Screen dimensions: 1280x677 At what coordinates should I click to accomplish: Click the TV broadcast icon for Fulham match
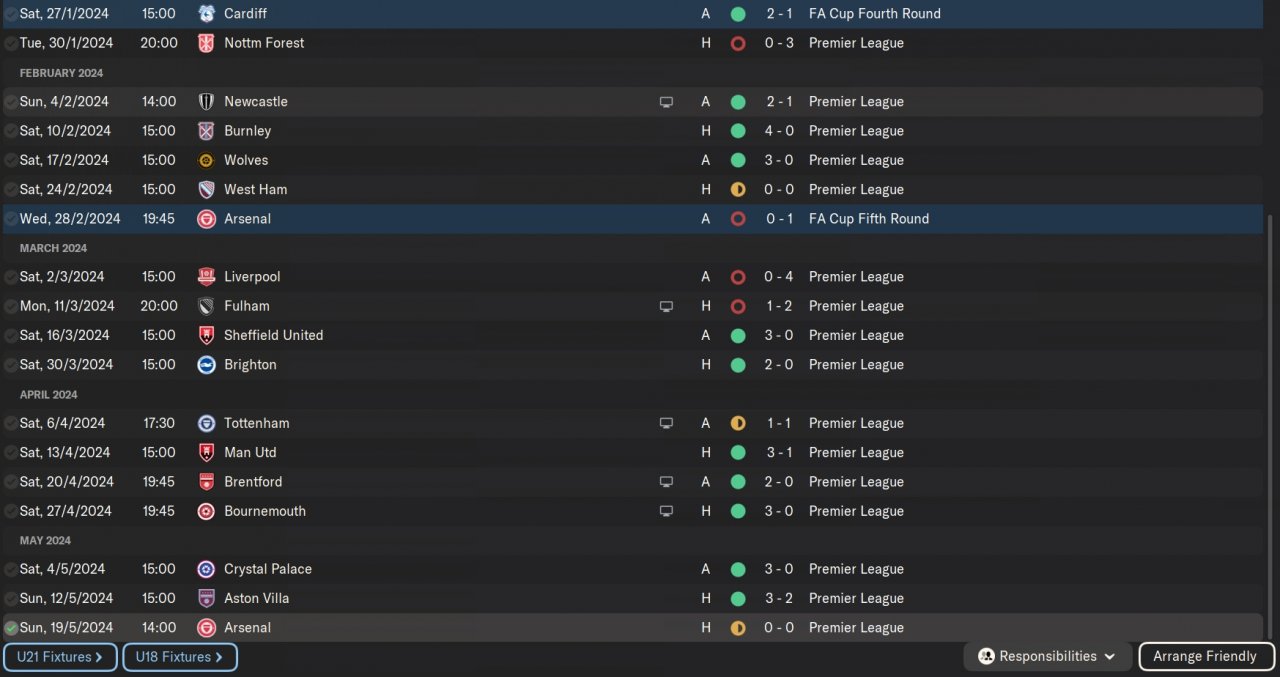(666, 307)
